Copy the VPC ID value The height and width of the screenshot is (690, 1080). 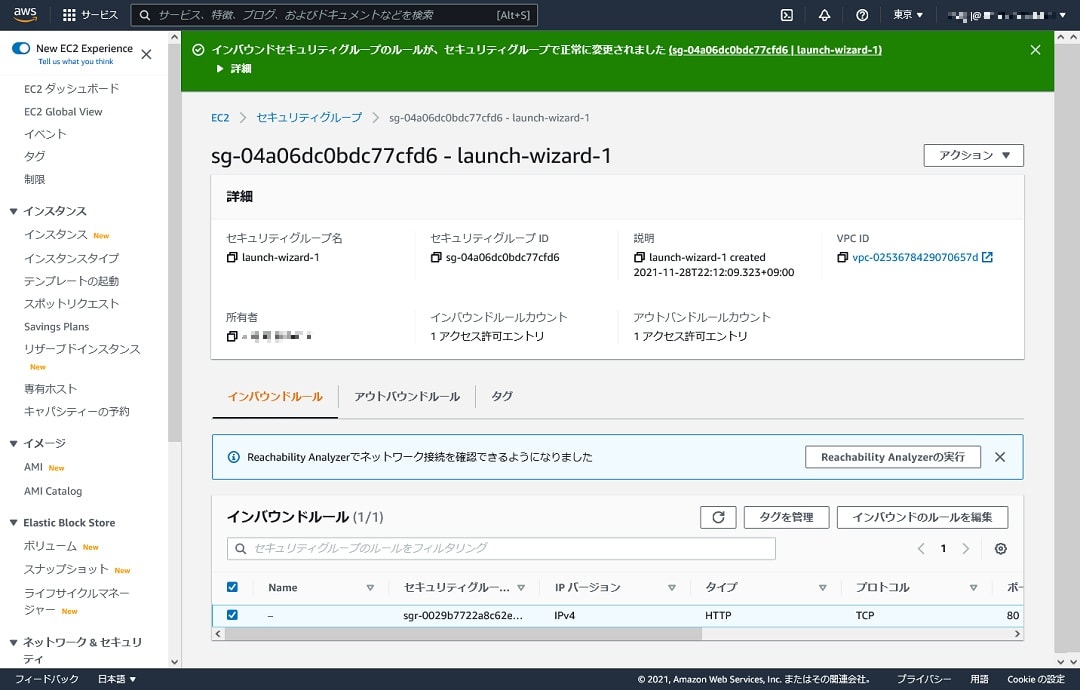pos(842,257)
